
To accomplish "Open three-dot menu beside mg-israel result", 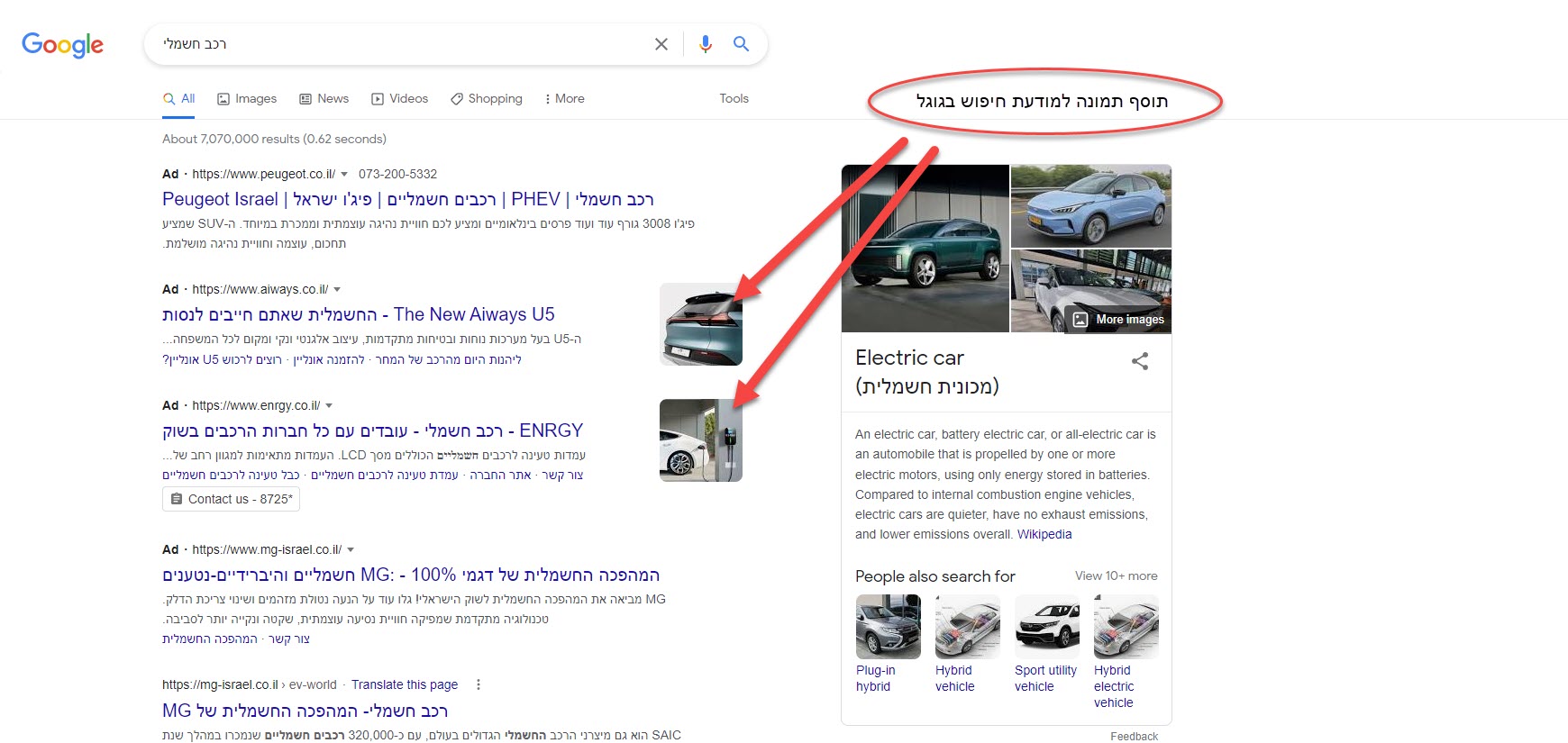I will click(x=479, y=685).
